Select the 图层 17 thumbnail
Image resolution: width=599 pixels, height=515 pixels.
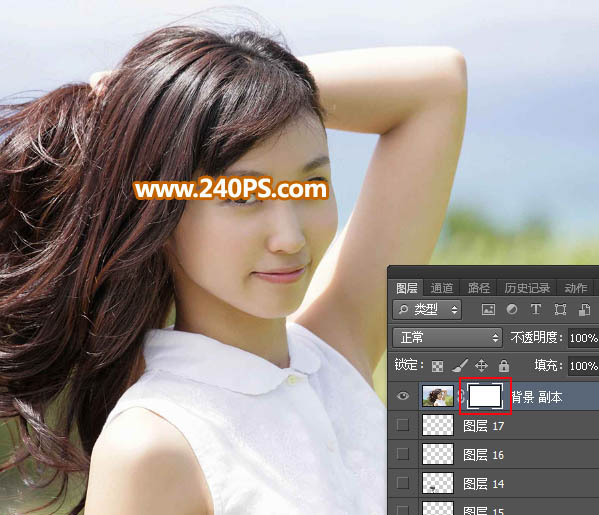438,425
